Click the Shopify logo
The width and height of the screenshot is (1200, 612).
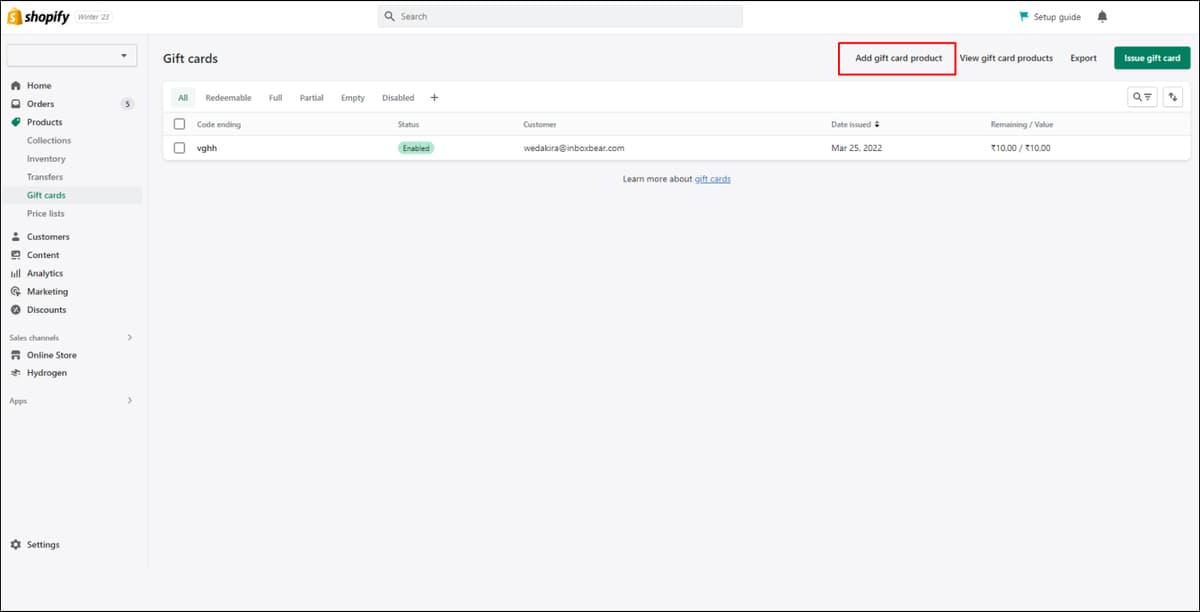tap(39, 17)
